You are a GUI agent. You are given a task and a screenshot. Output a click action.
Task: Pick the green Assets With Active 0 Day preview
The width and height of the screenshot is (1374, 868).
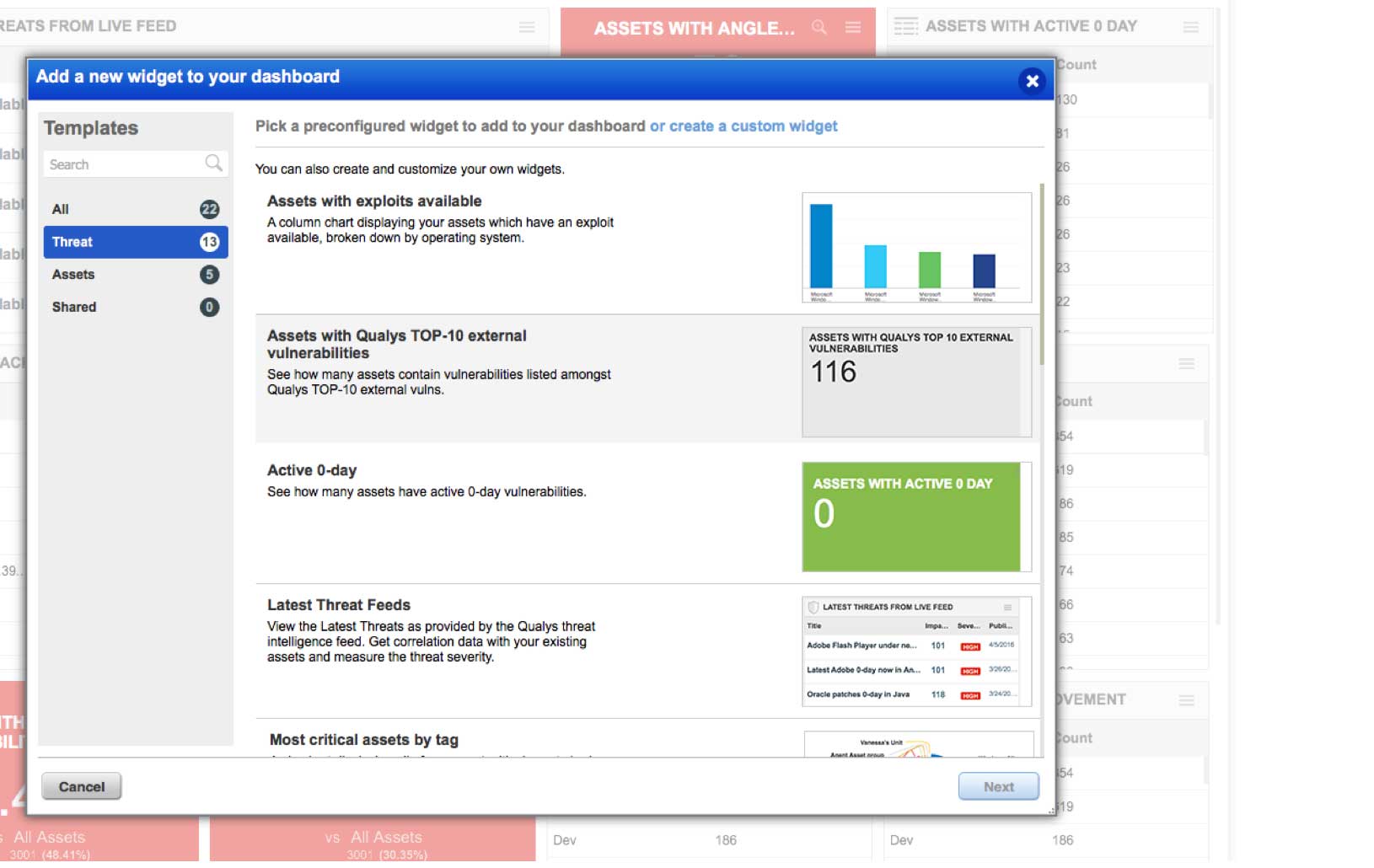(911, 517)
